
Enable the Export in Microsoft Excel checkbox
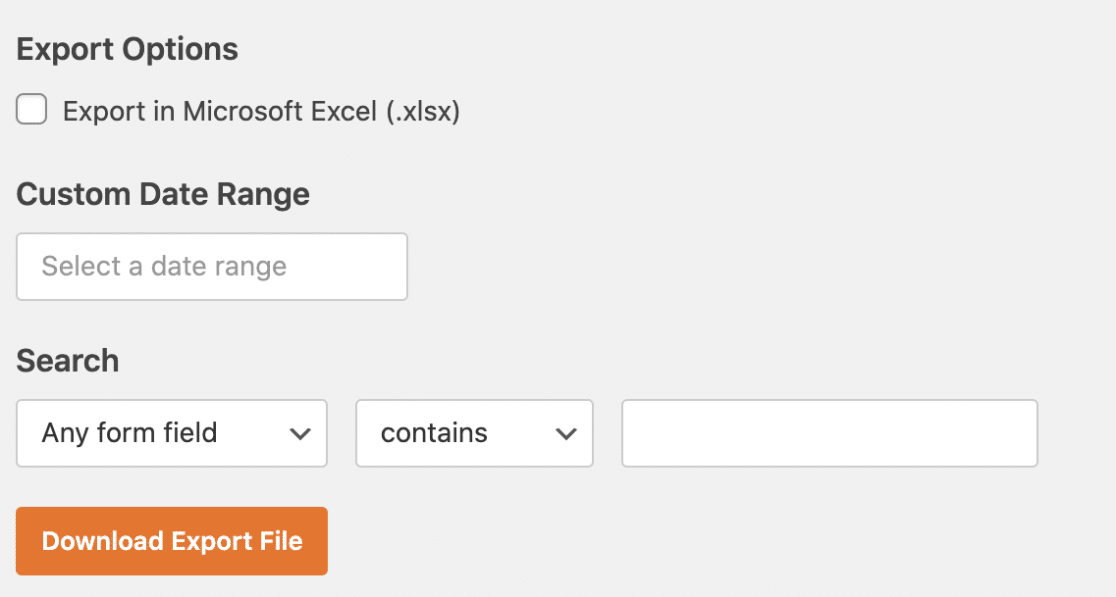tap(31, 110)
